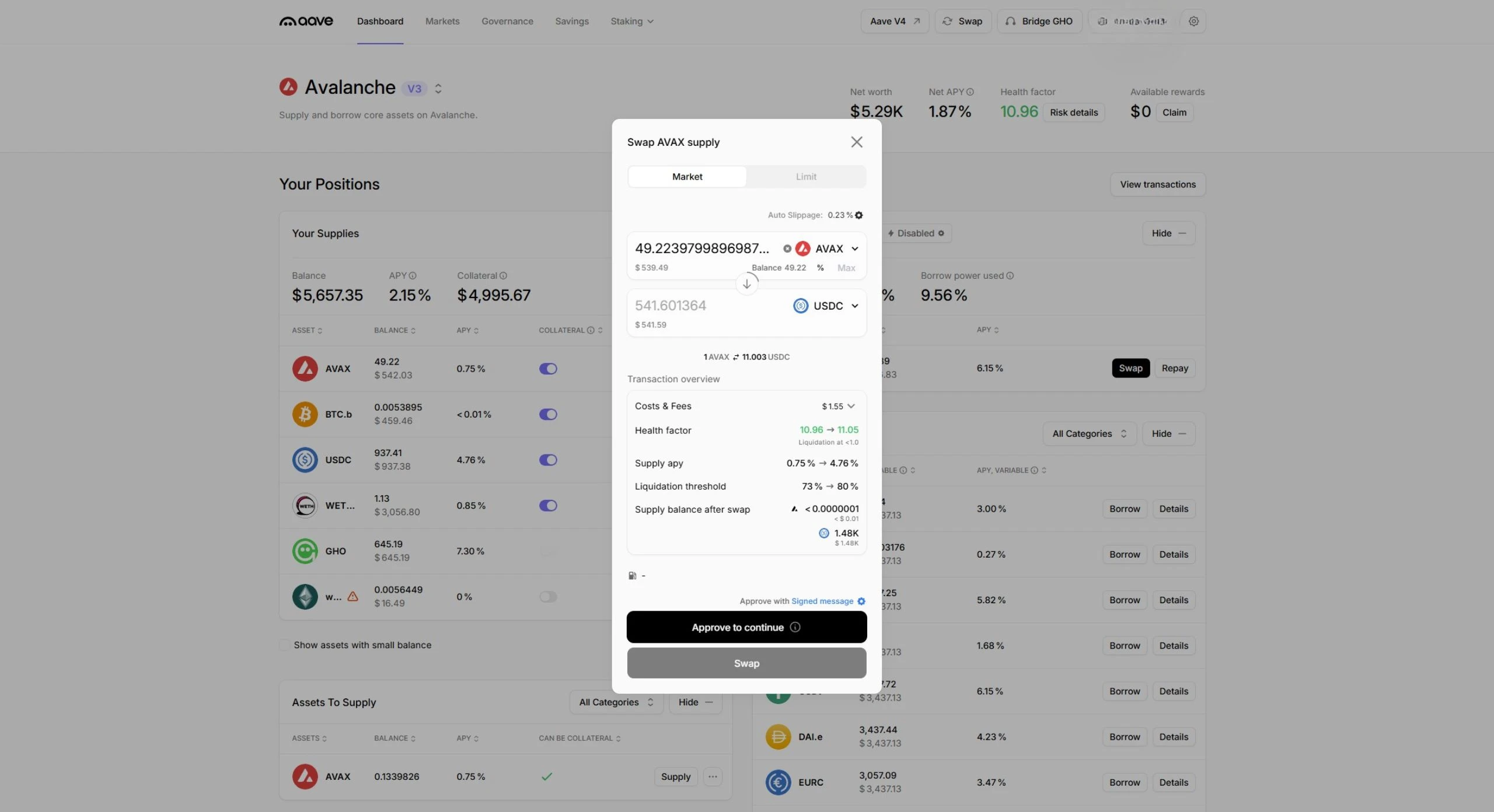The height and width of the screenshot is (812, 1494).
Task: Click Bridge GHO button
Action: click(x=1039, y=21)
